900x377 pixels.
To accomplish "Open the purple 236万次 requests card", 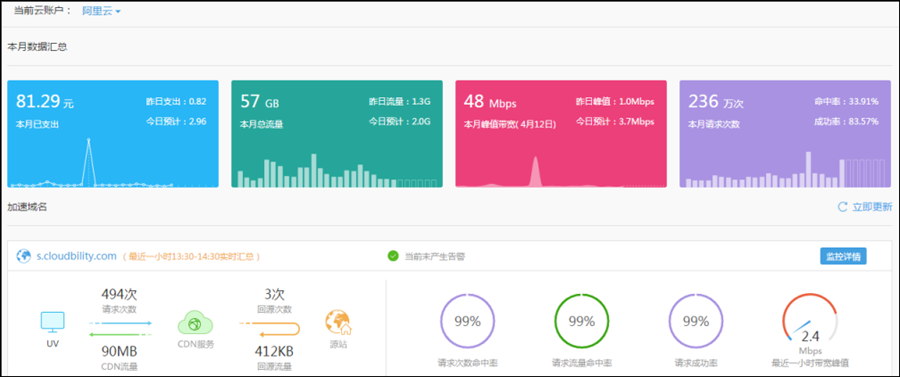I will click(x=785, y=134).
